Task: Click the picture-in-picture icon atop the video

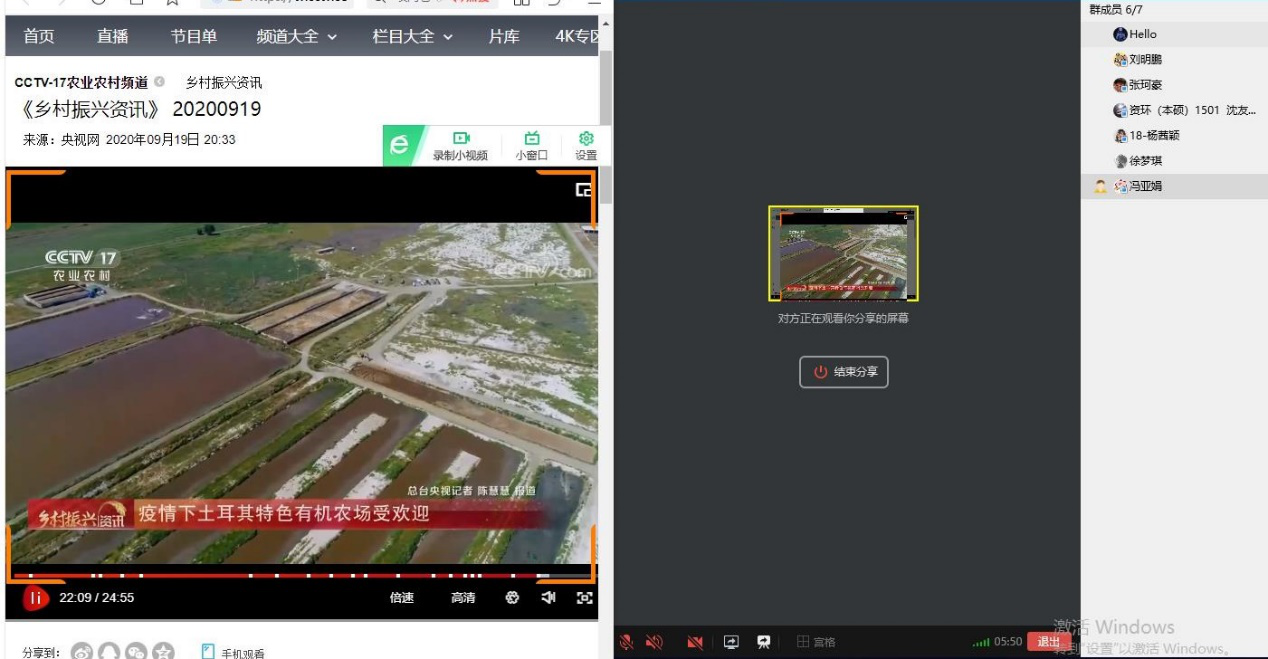Action: click(x=584, y=190)
